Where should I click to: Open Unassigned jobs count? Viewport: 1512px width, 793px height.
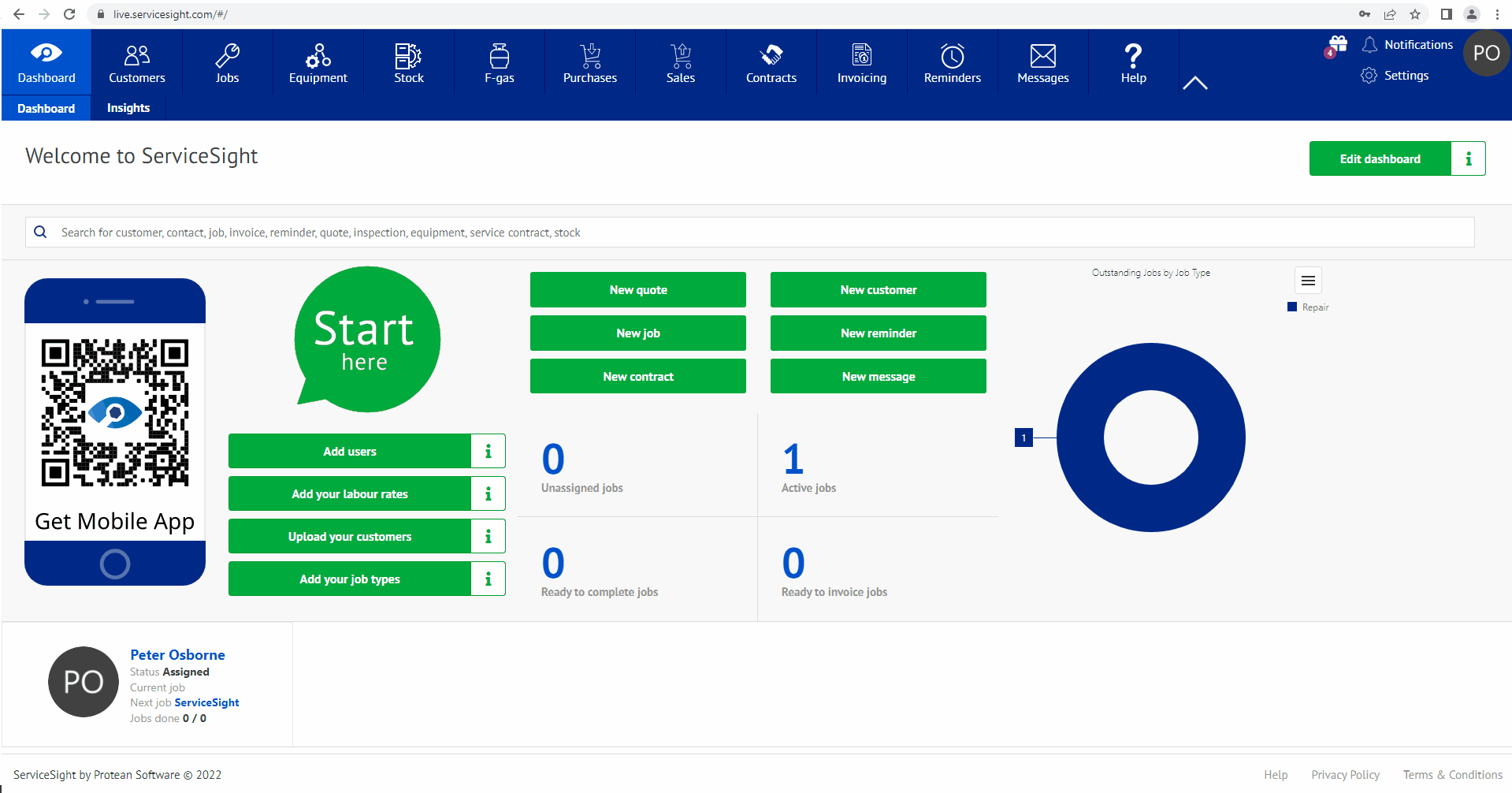553,459
